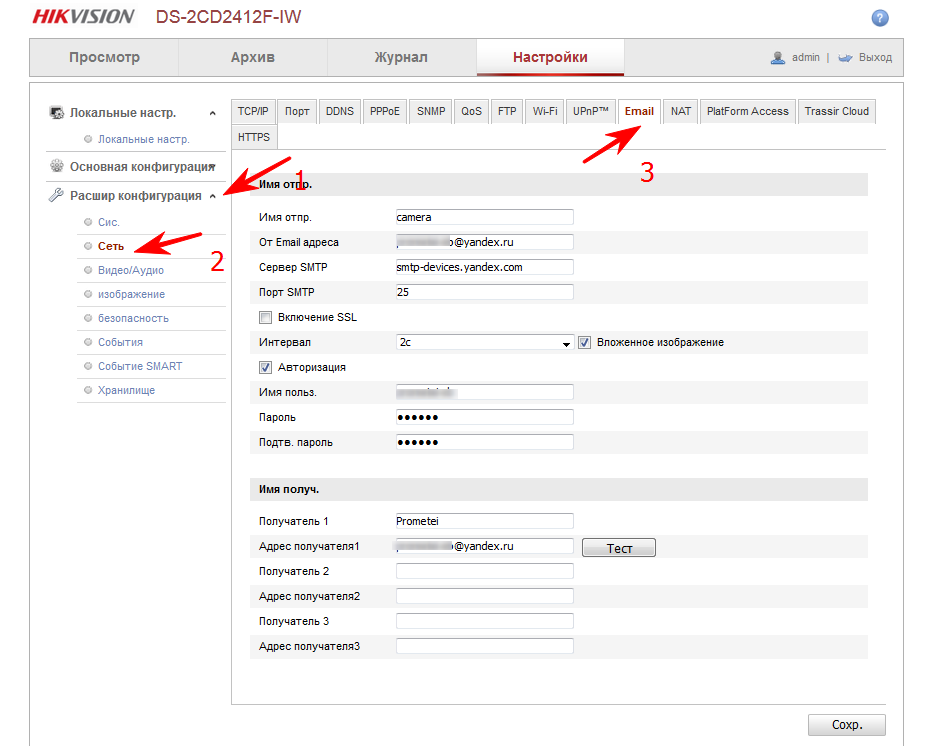Open the Архив main tab
This screenshot has height=746, width=928.
253,57
